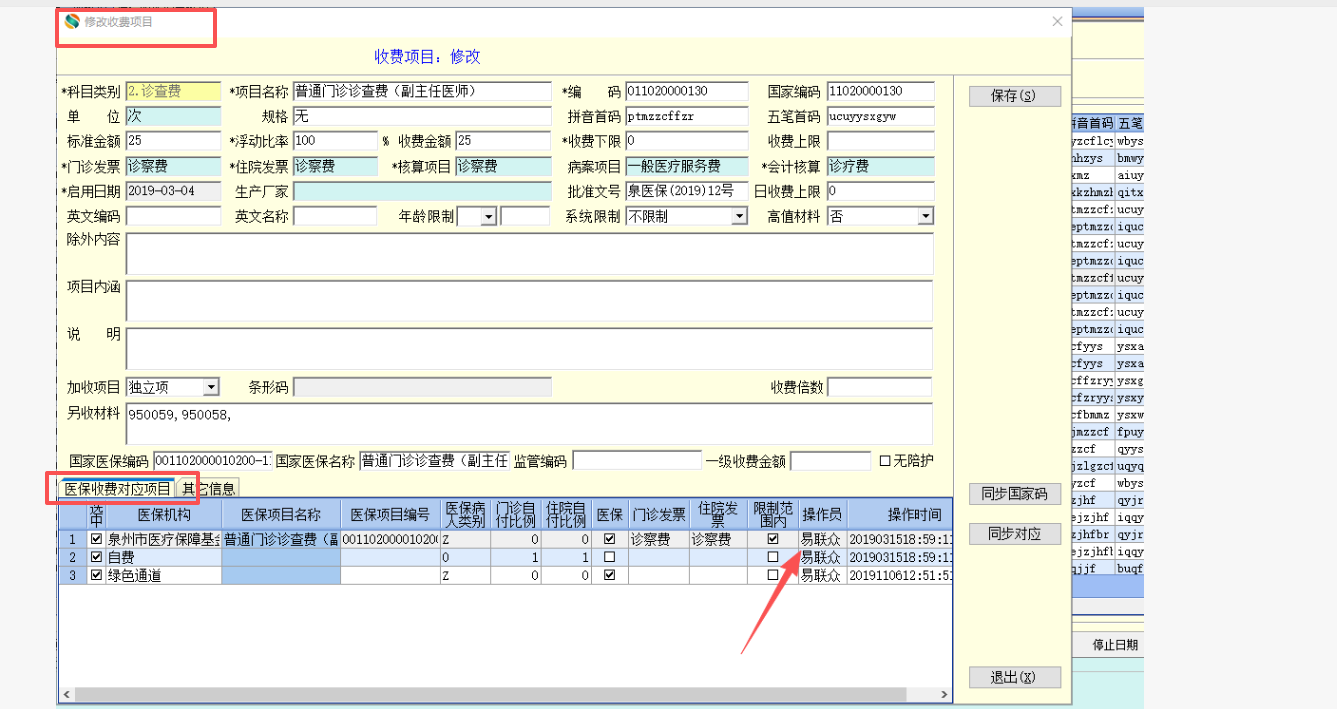Click the 监管编码 field
Viewport: 1337px width, 709px height.
click(636, 461)
